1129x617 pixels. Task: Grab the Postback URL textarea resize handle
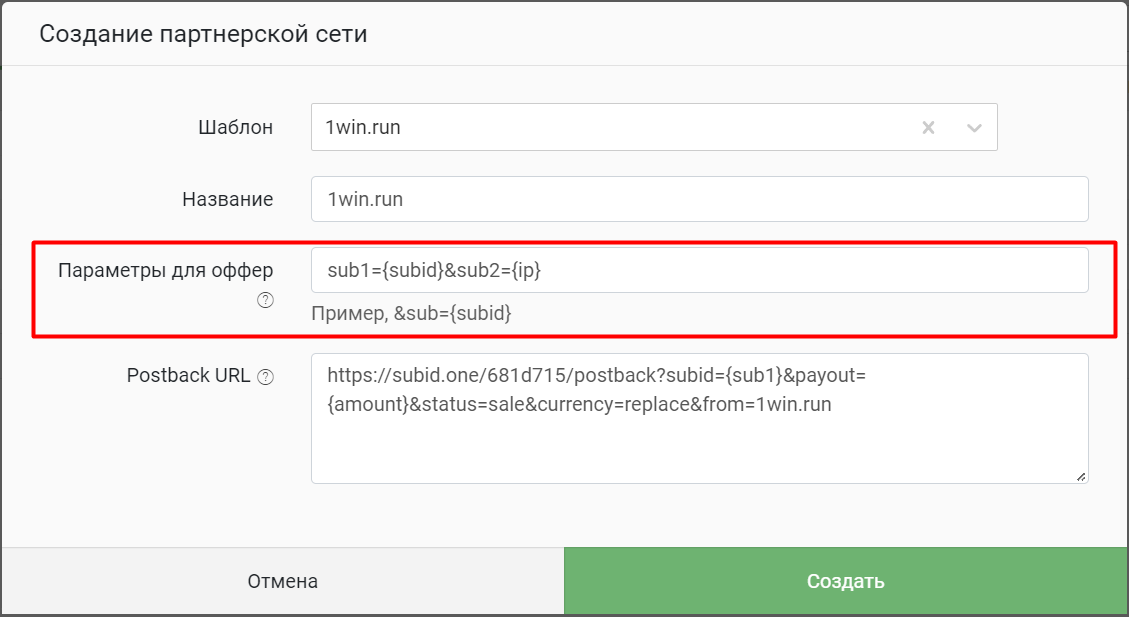point(1081,477)
